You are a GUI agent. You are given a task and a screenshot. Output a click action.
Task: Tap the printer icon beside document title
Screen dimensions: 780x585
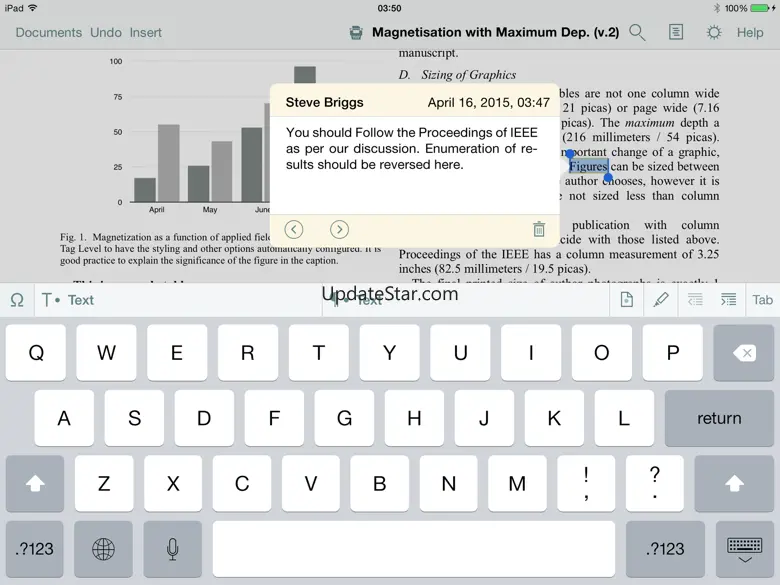coord(356,33)
